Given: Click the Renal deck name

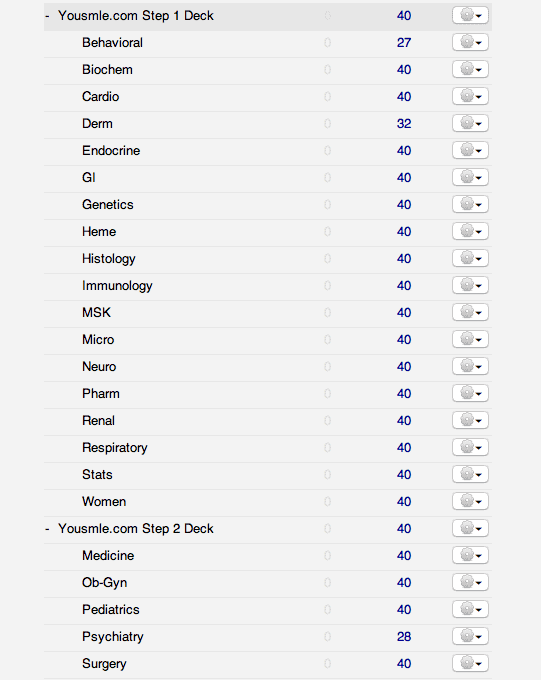Looking at the screenshot, I should pos(98,421).
